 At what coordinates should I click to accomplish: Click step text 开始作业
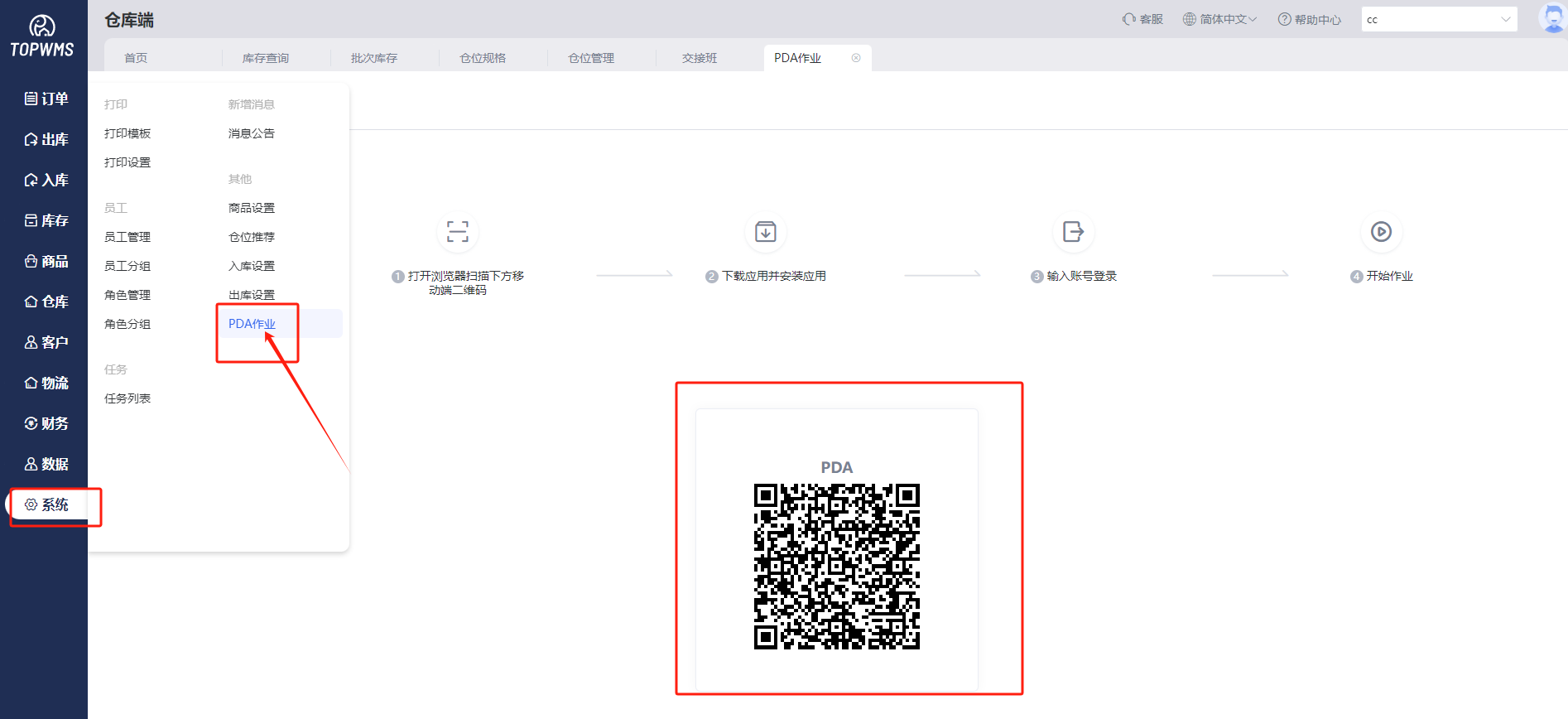tap(1389, 276)
